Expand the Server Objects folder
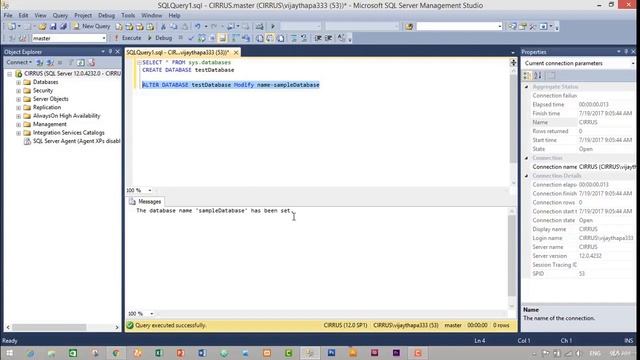This screenshot has width=640, height=360. (18, 99)
